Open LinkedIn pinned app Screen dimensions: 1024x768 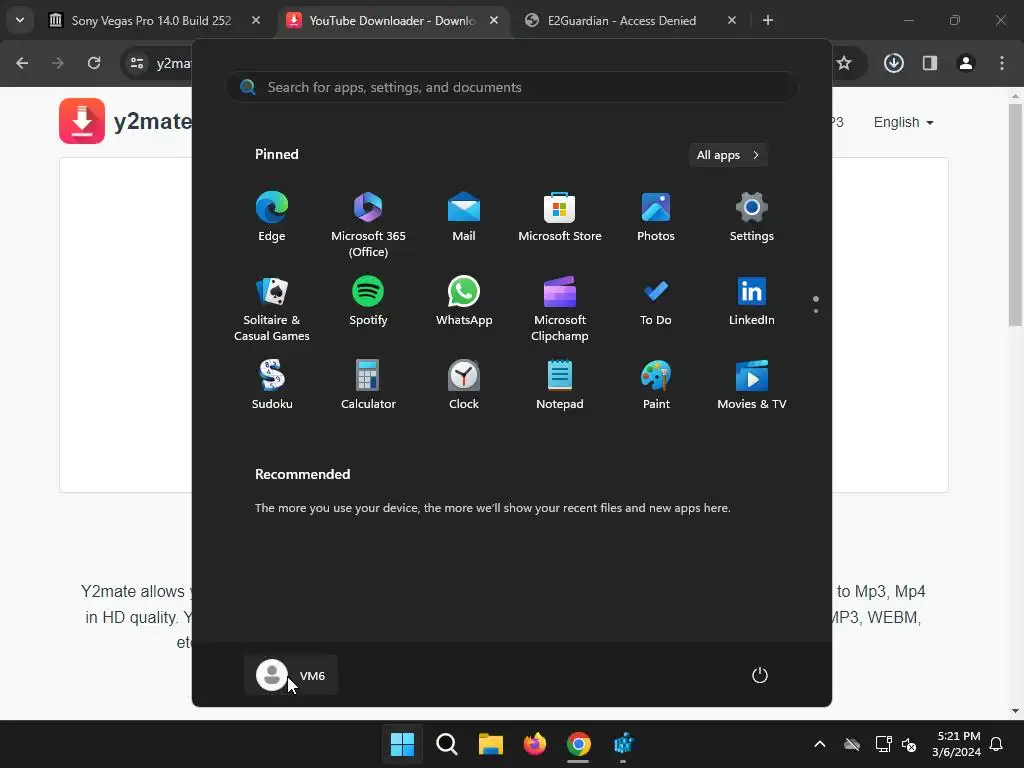(752, 302)
